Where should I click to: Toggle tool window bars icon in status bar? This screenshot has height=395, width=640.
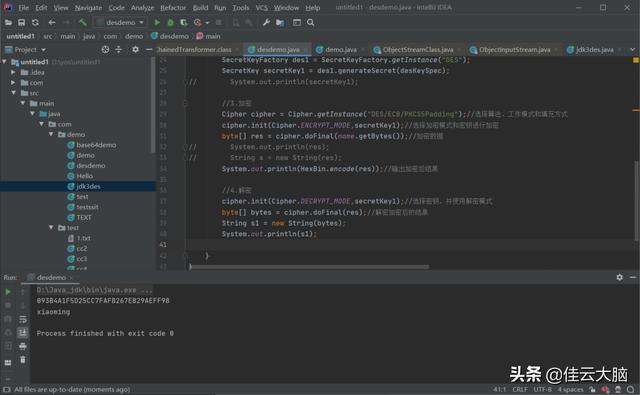coord(7,389)
